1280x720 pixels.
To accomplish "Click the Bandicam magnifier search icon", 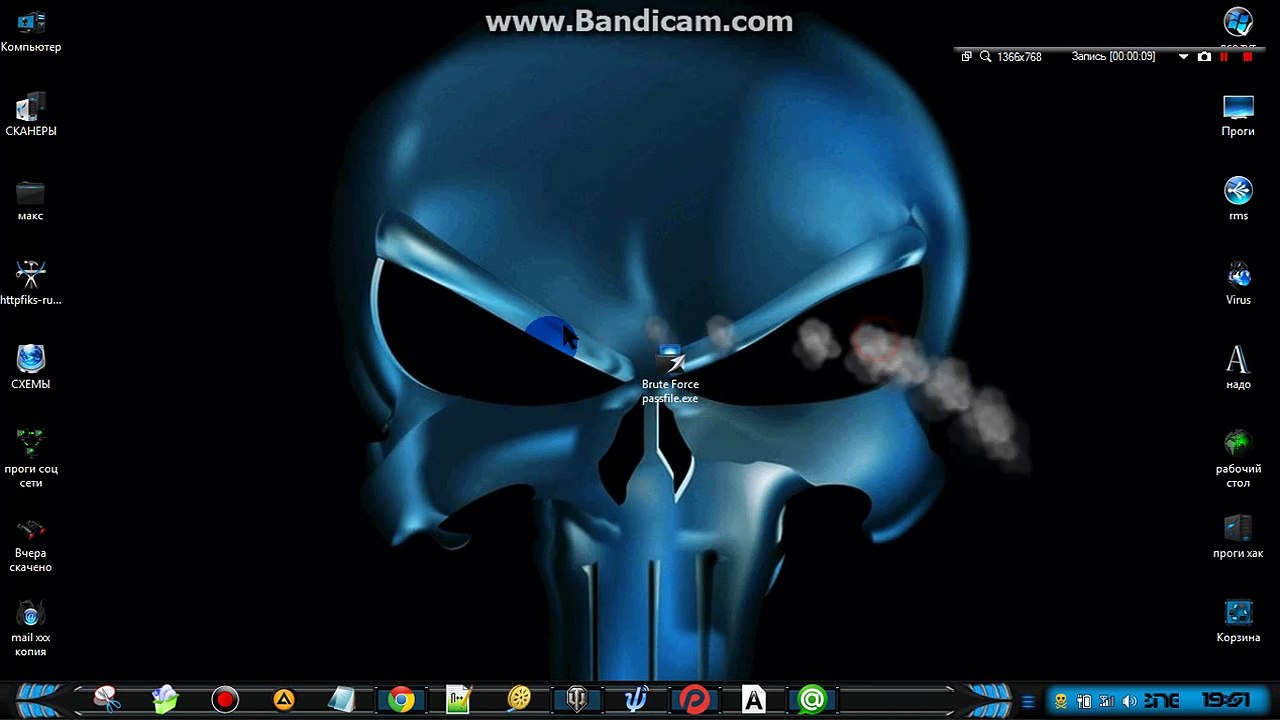I will point(985,57).
